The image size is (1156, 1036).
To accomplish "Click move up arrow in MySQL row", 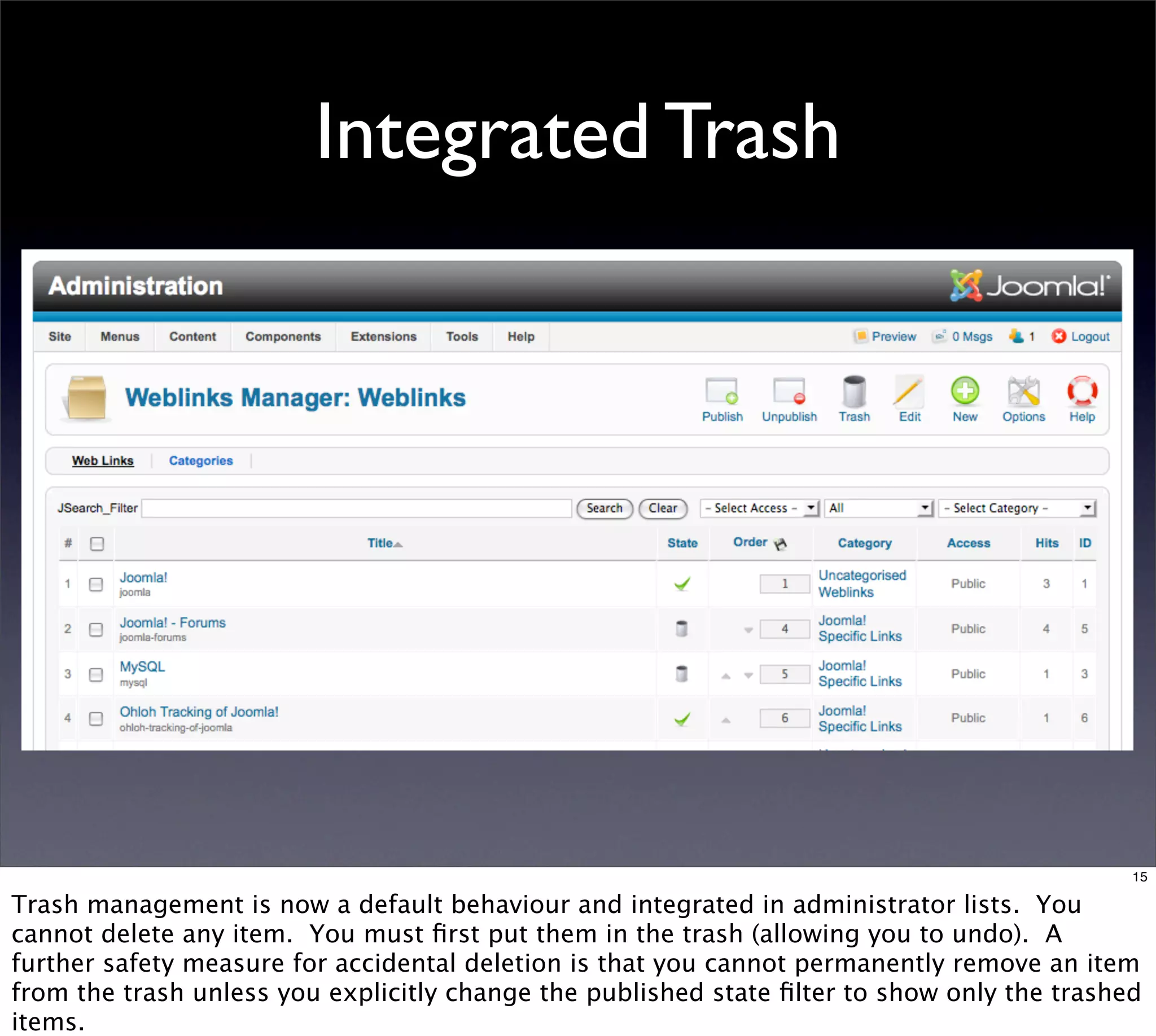I will pos(725,675).
